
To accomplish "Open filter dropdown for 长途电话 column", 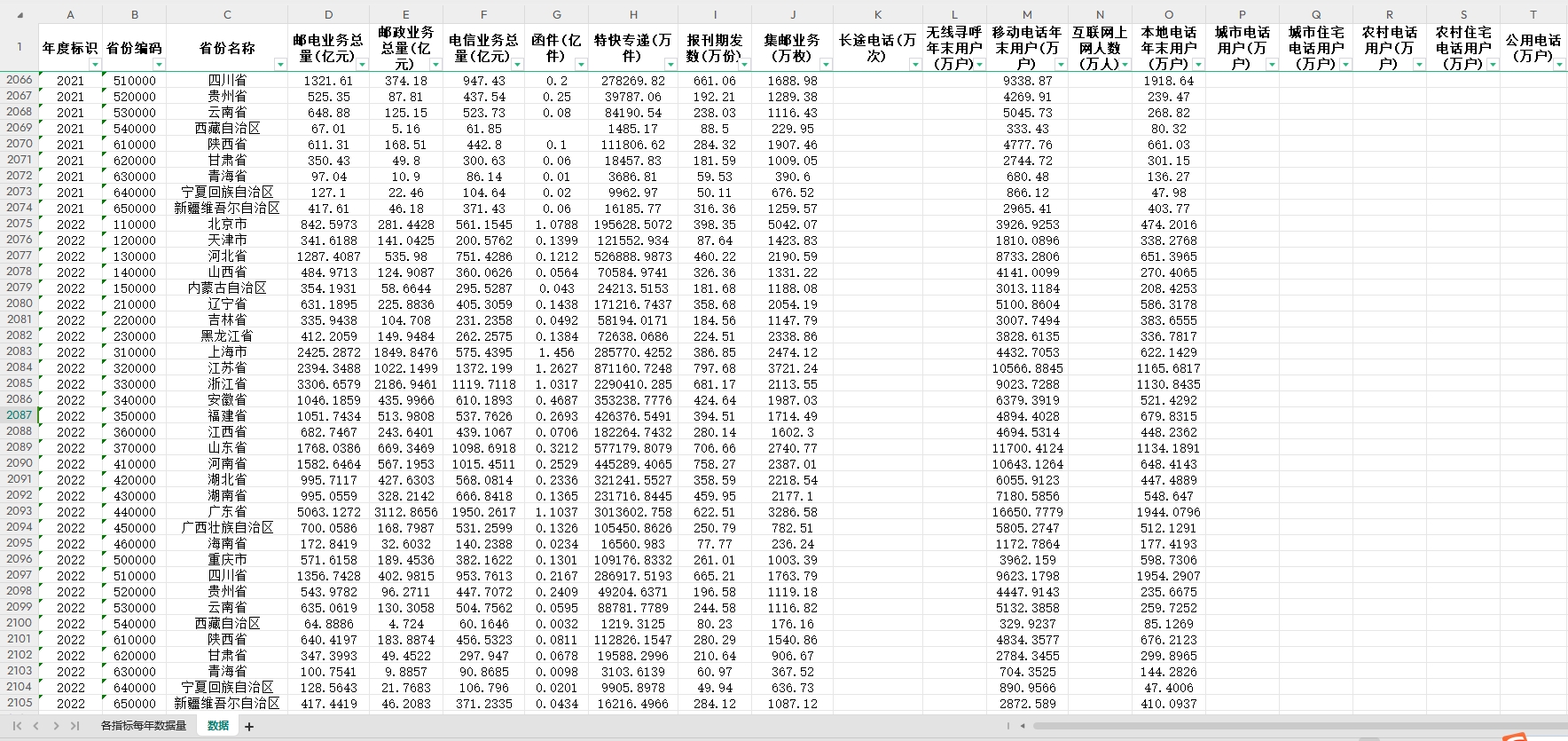I will tap(915, 64).
